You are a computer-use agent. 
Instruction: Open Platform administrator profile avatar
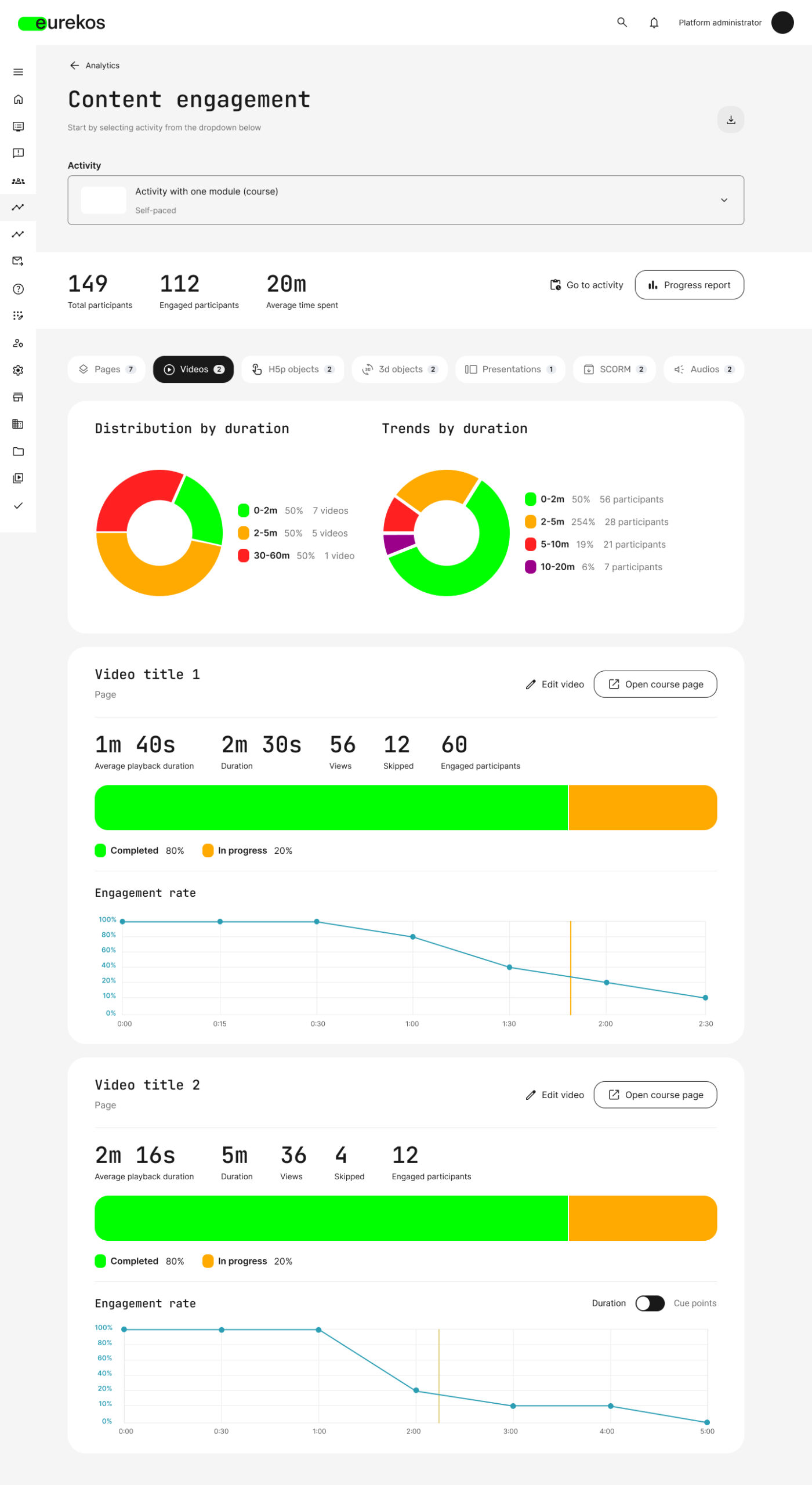coord(782,23)
